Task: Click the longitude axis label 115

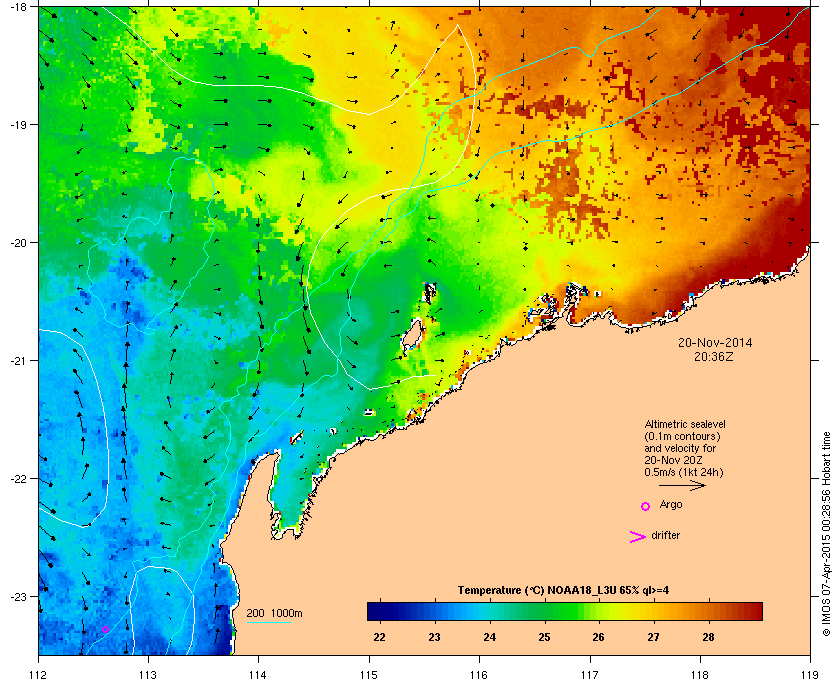Action: coord(369,674)
